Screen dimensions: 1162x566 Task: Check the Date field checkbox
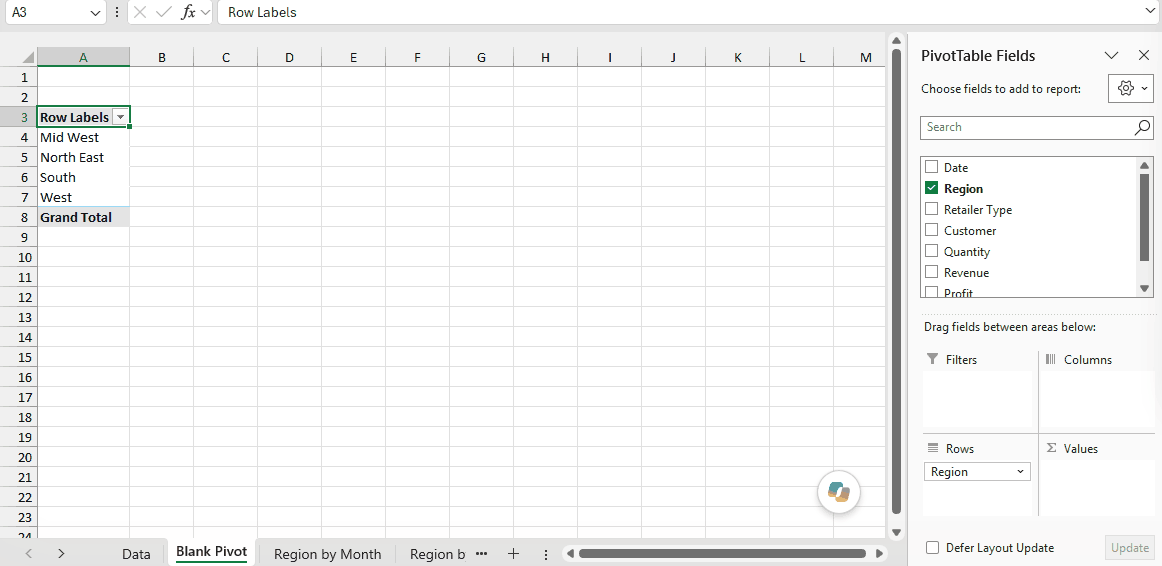click(932, 167)
